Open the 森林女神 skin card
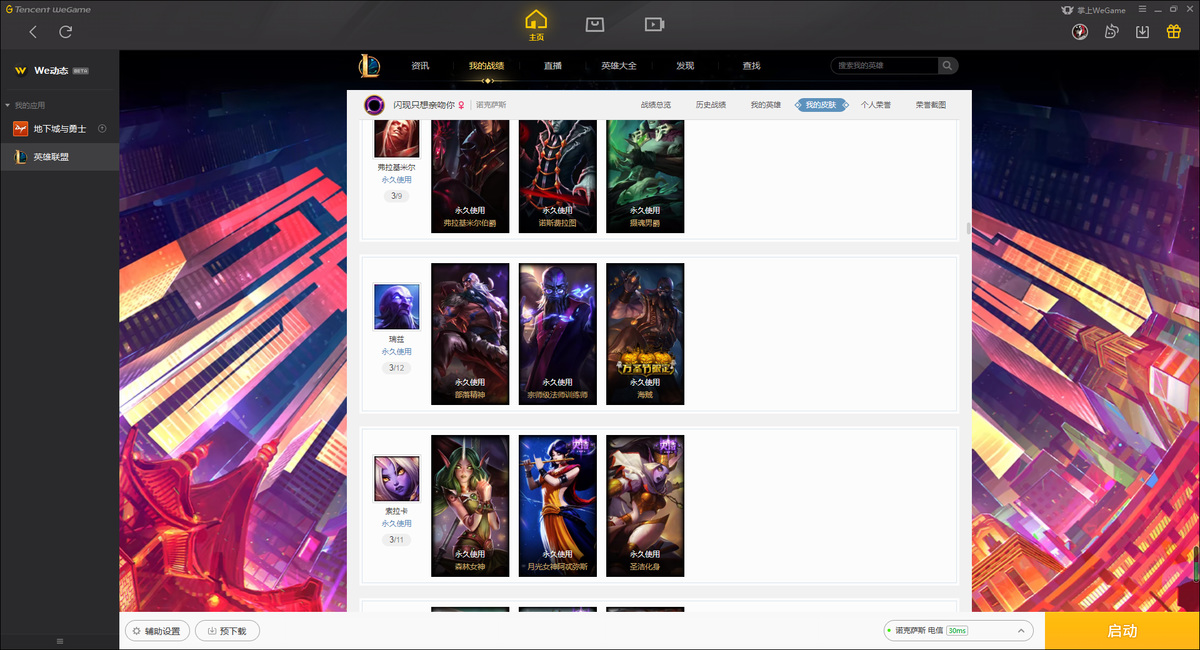1200x650 pixels. pos(470,506)
